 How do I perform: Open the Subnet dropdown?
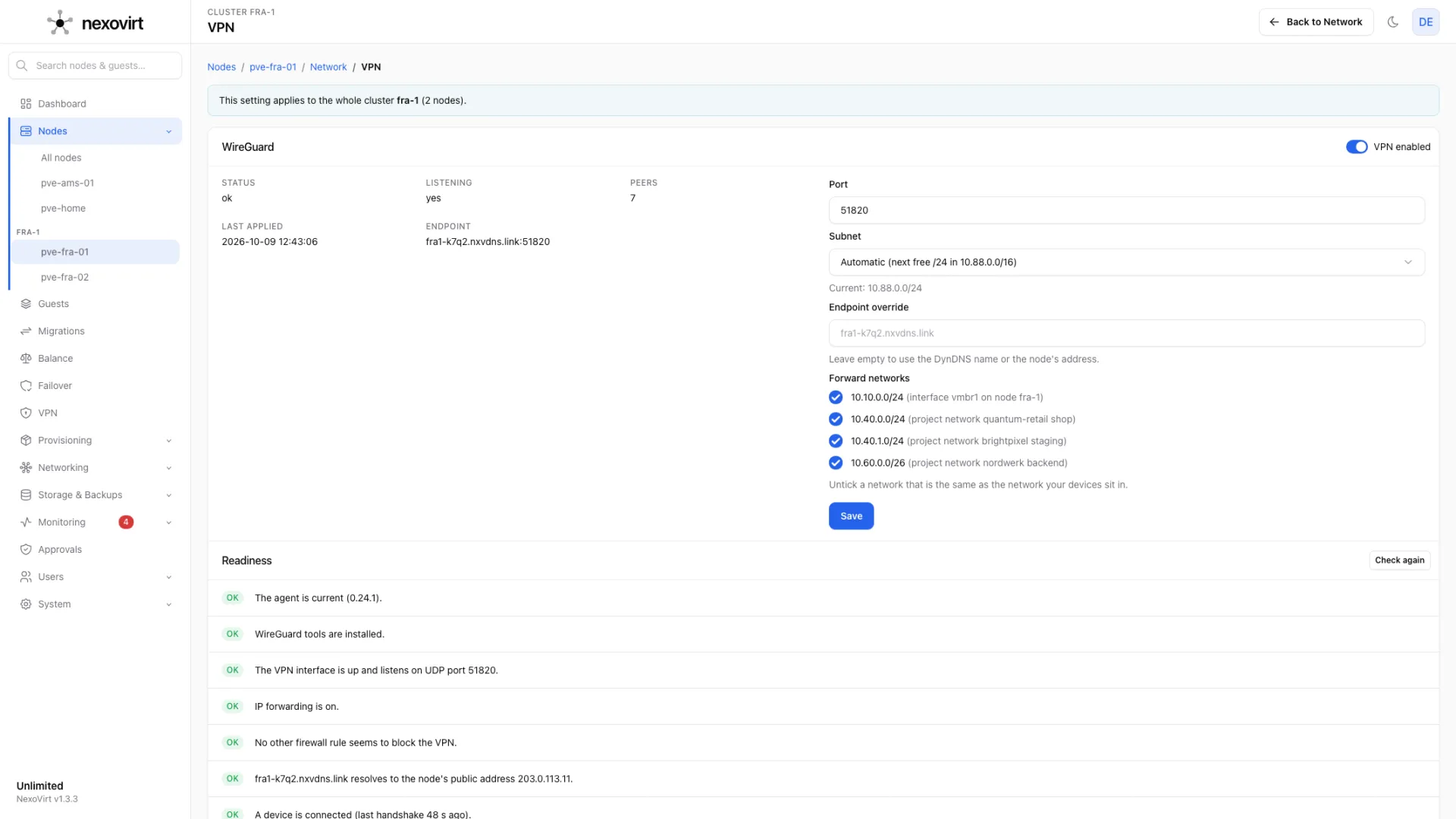pos(1126,262)
